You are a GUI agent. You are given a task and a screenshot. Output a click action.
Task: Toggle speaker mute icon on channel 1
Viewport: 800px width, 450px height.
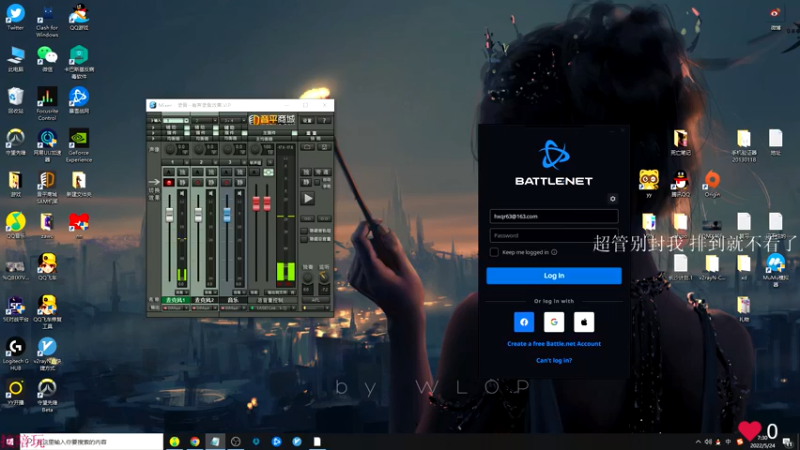(182, 194)
